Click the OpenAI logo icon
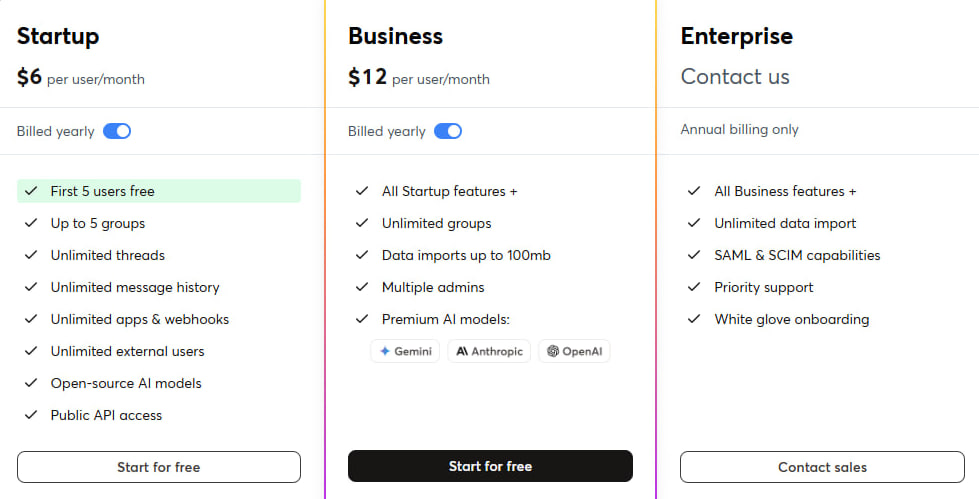 (x=553, y=352)
